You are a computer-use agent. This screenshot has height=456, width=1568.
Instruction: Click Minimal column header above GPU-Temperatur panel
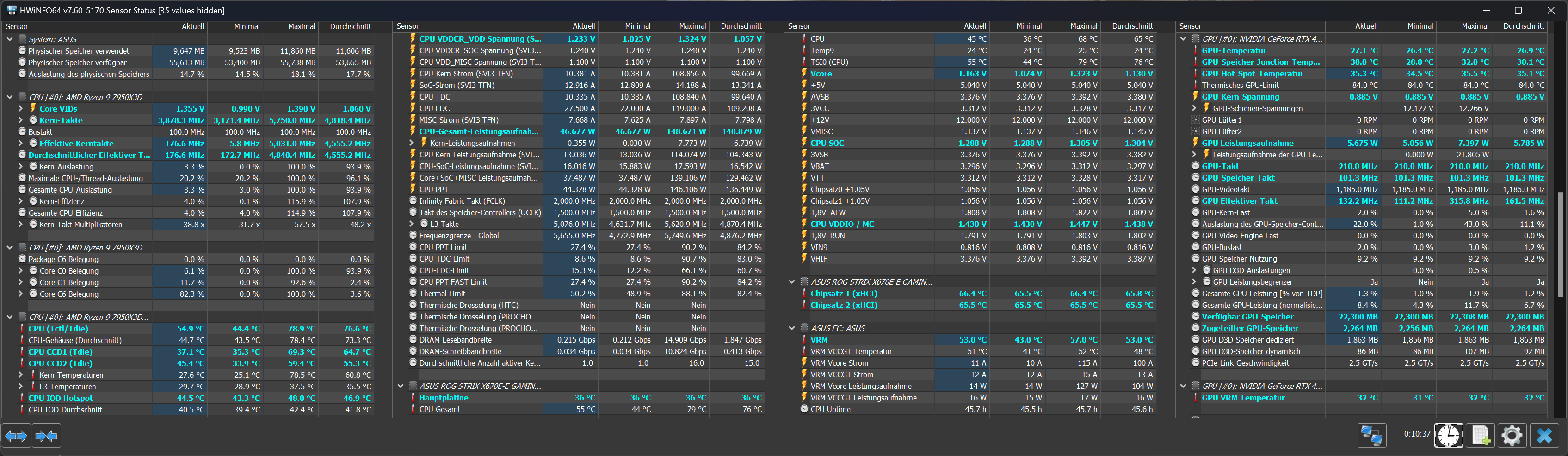pyautogui.click(x=1408, y=26)
